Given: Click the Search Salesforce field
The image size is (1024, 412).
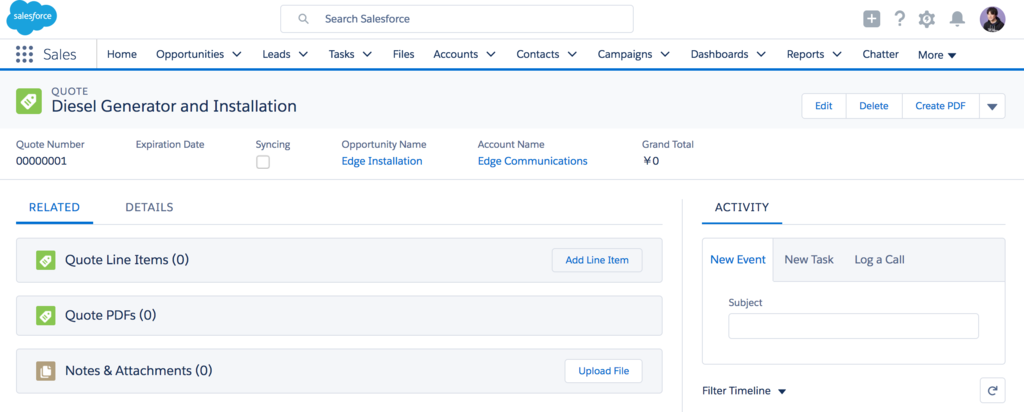Looking at the screenshot, I should (456, 19).
